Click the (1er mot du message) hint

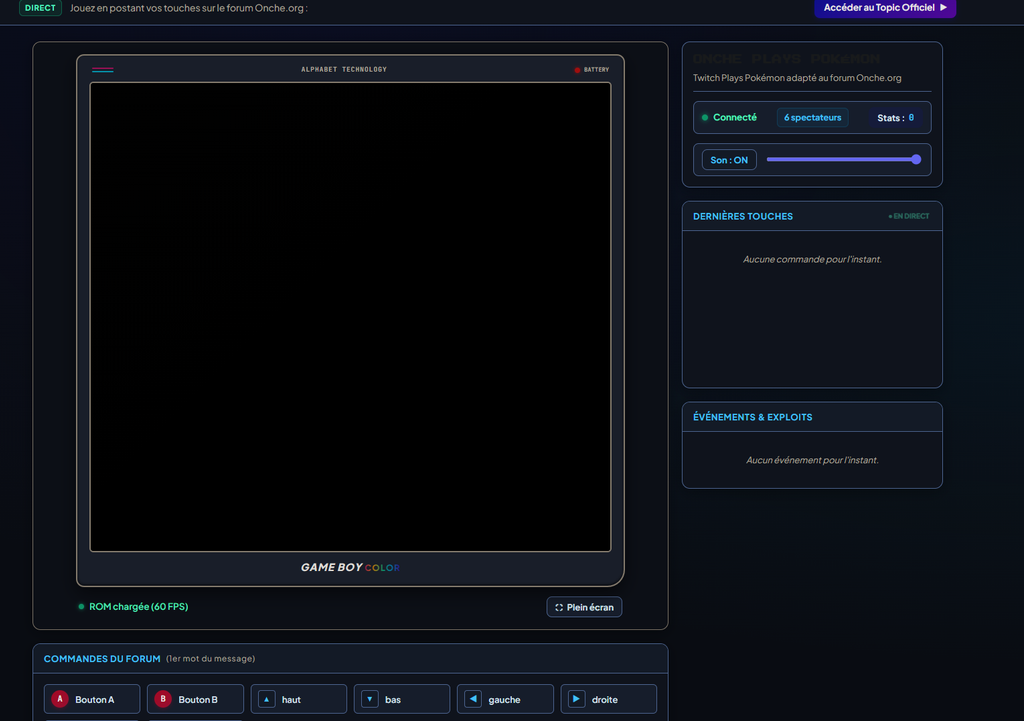[x=210, y=658]
